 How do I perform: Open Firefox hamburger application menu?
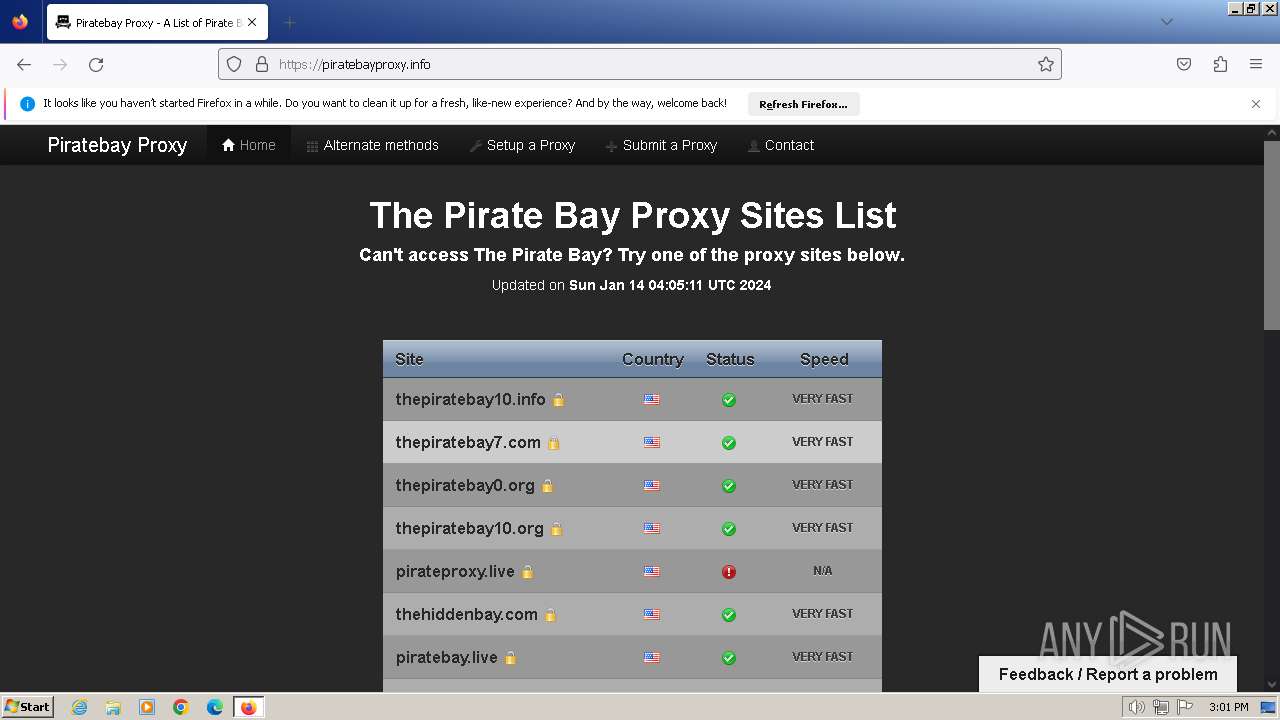pyautogui.click(x=1256, y=64)
